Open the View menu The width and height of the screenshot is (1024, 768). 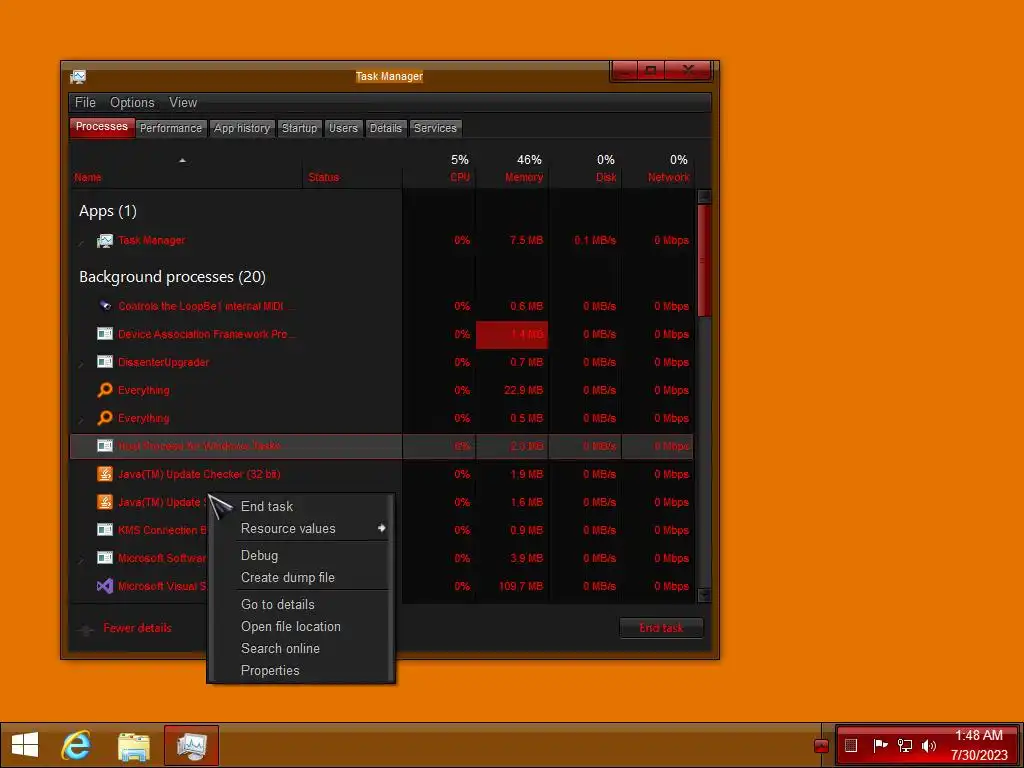pos(183,103)
